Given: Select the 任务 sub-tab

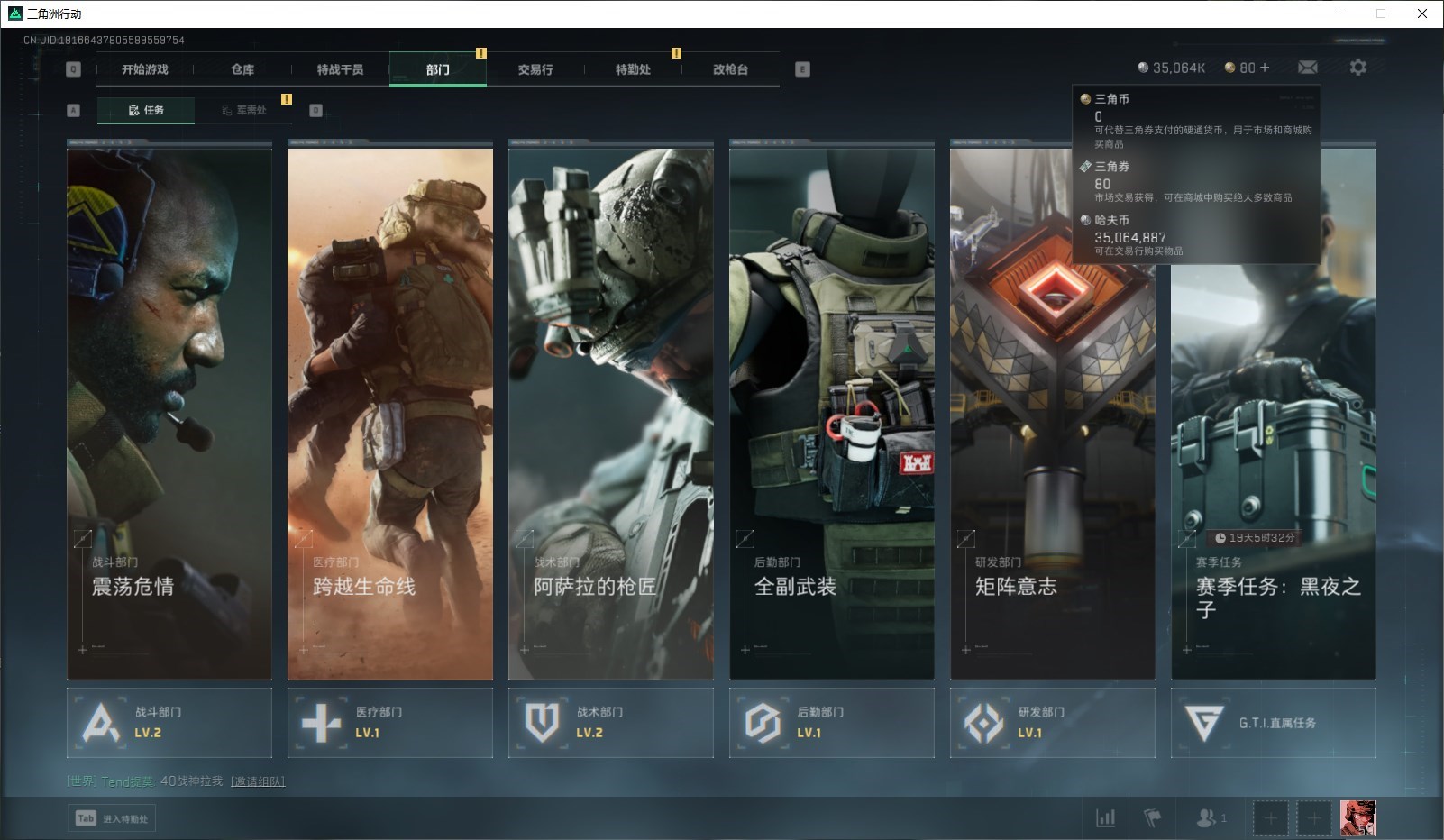Looking at the screenshot, I should pos(146,110).
